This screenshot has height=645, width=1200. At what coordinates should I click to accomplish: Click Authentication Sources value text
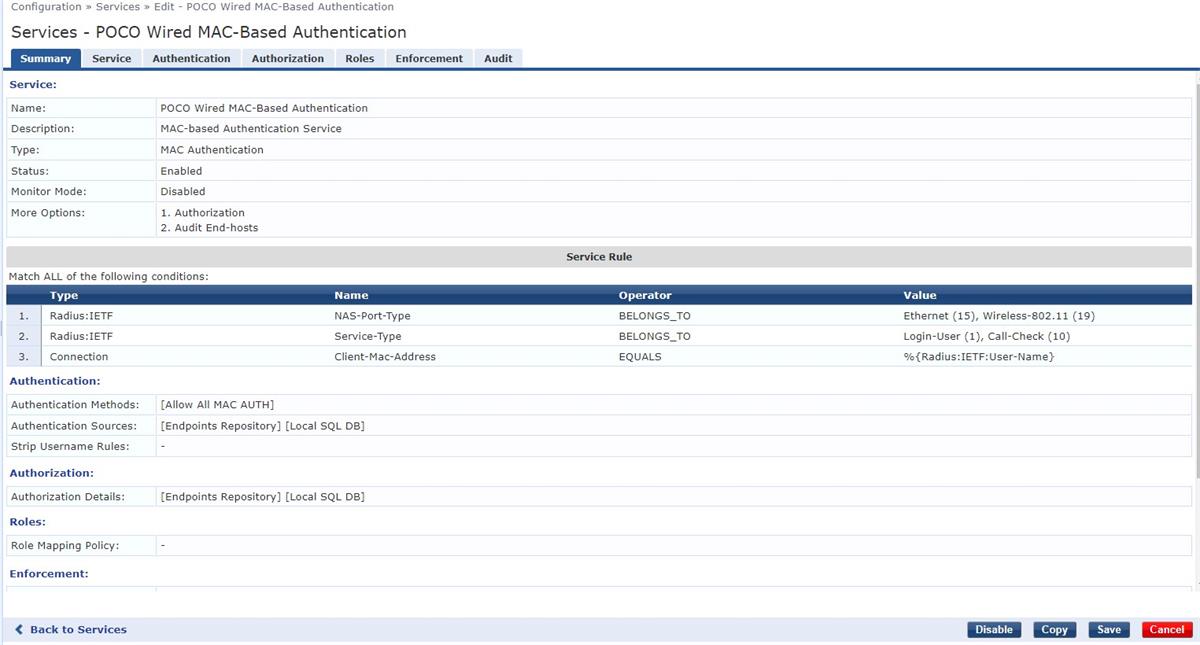262,426
